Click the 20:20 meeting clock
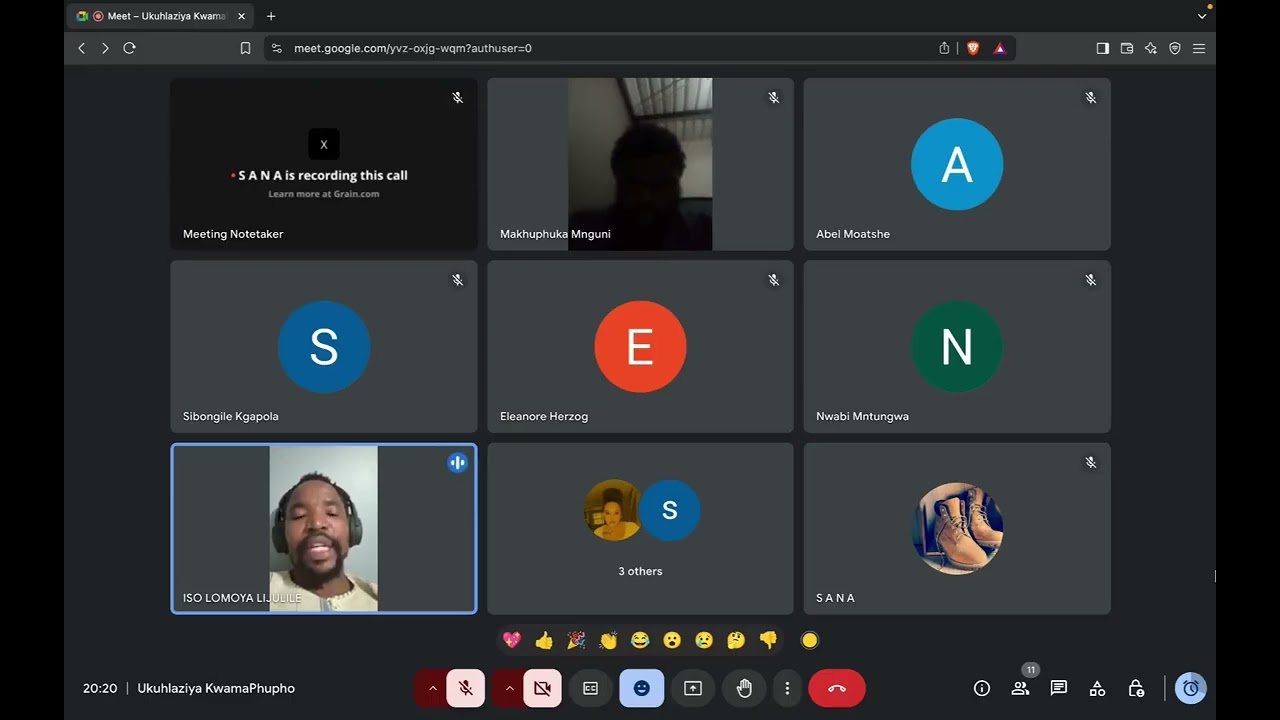Image resolution: width=1280 pixels, height=720 pixels. tap(100, 688)
